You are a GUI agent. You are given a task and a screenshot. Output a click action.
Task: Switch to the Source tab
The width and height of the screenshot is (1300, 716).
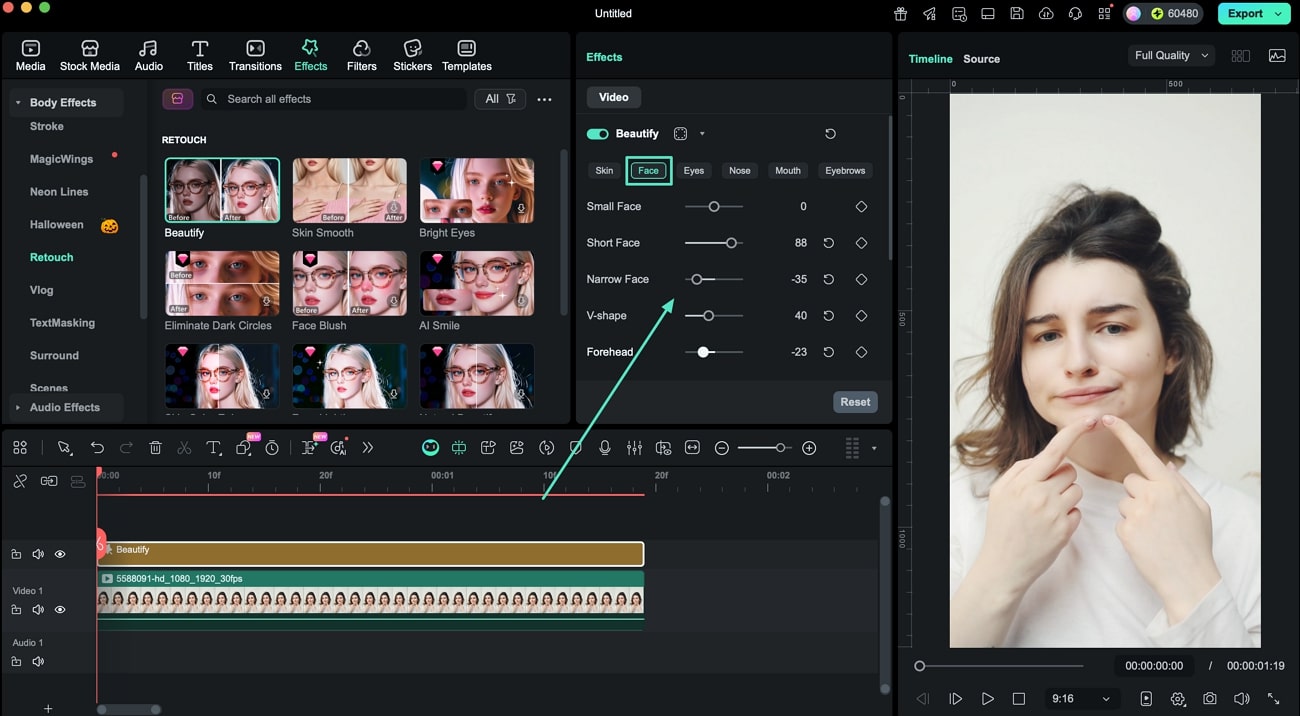point(981,59)
